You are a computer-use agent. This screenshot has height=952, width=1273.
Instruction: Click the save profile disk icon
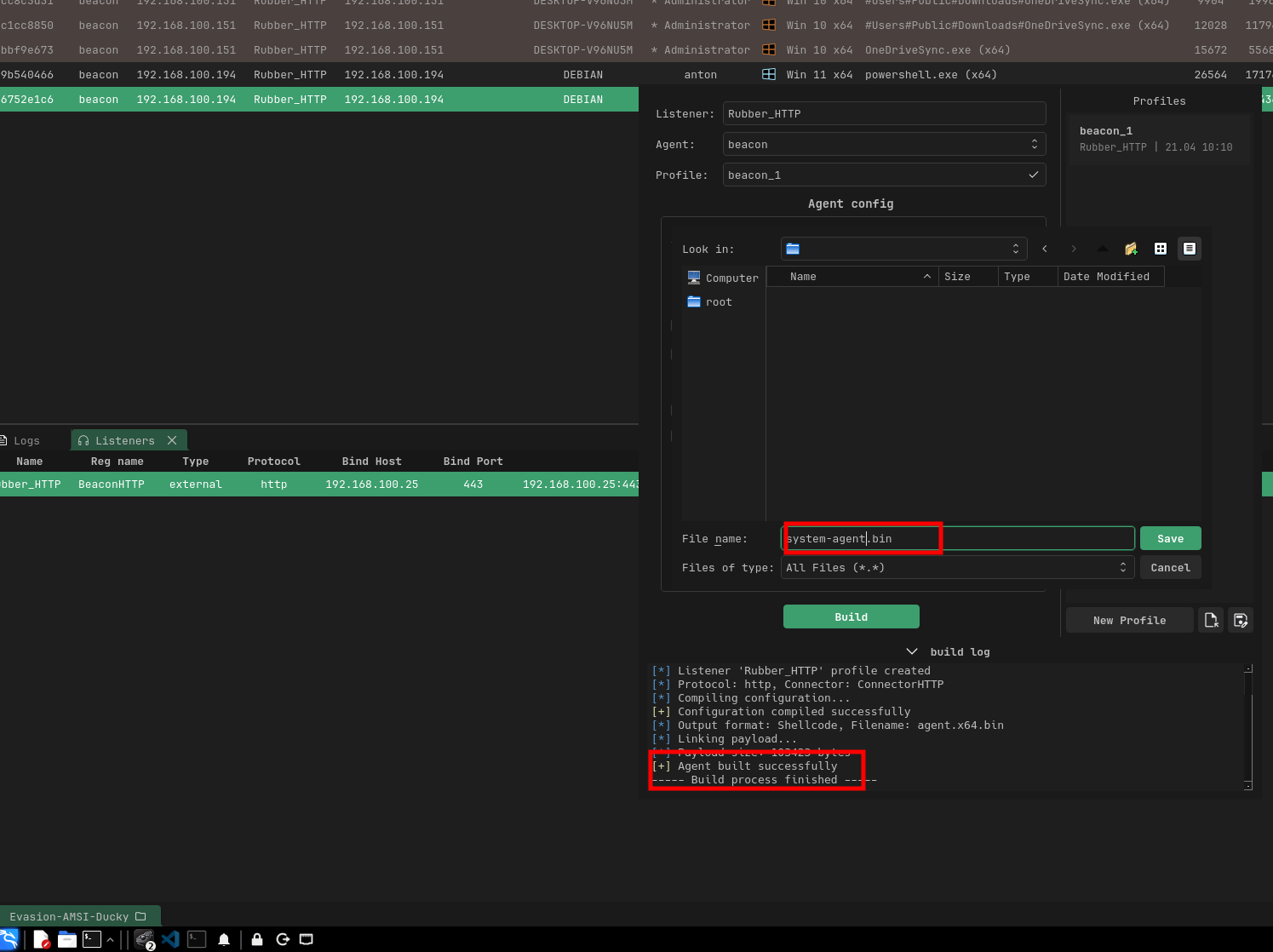(x=1241, y=620)
